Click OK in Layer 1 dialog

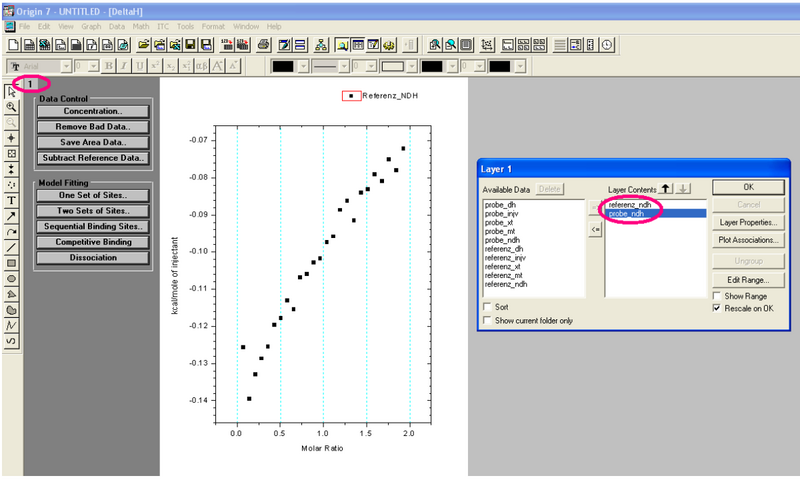tap(748, 187)
